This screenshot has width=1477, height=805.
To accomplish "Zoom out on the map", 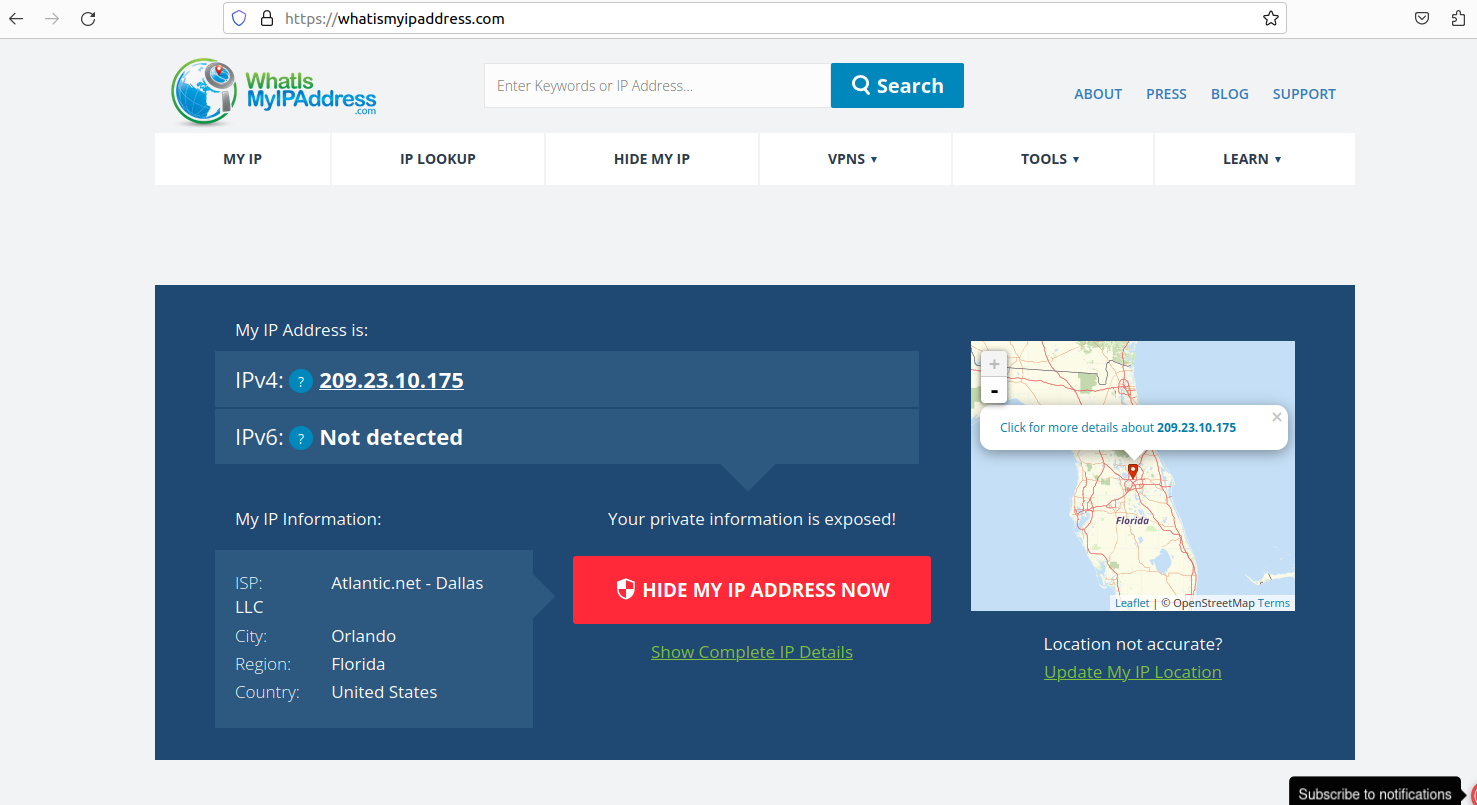I will coord(994,390).
